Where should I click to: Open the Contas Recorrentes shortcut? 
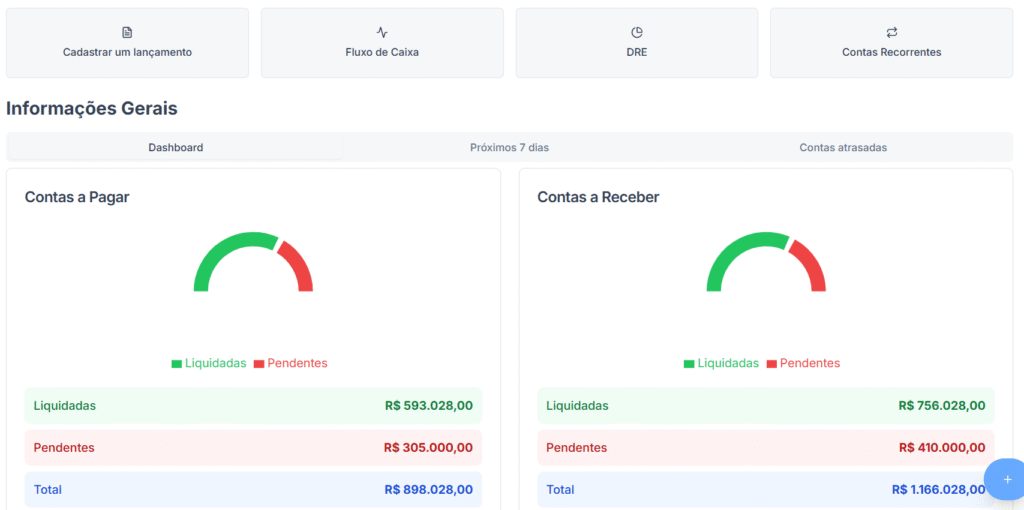[x=892, y=43]
